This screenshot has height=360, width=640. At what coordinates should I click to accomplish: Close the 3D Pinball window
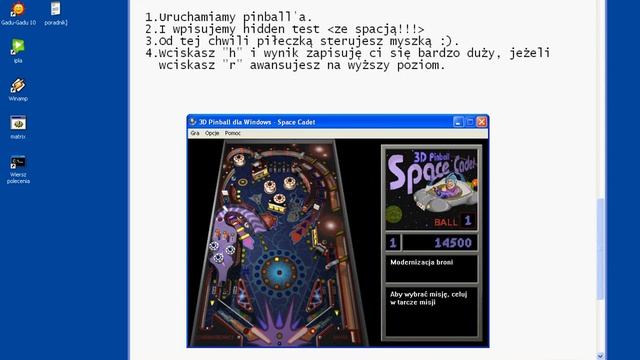(x=482, y=122)
